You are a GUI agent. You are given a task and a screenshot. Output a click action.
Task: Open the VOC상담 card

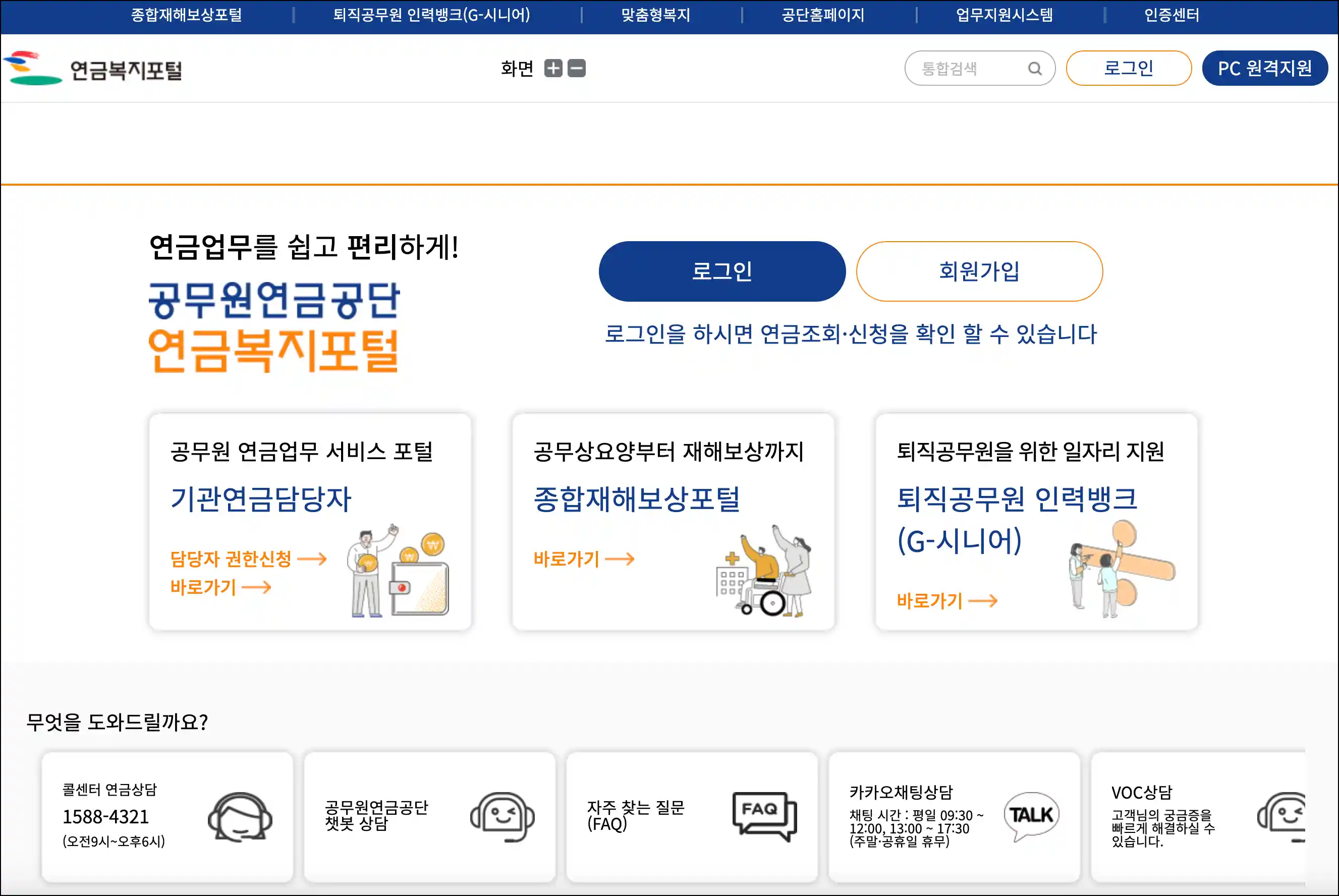coord(1198,817)
